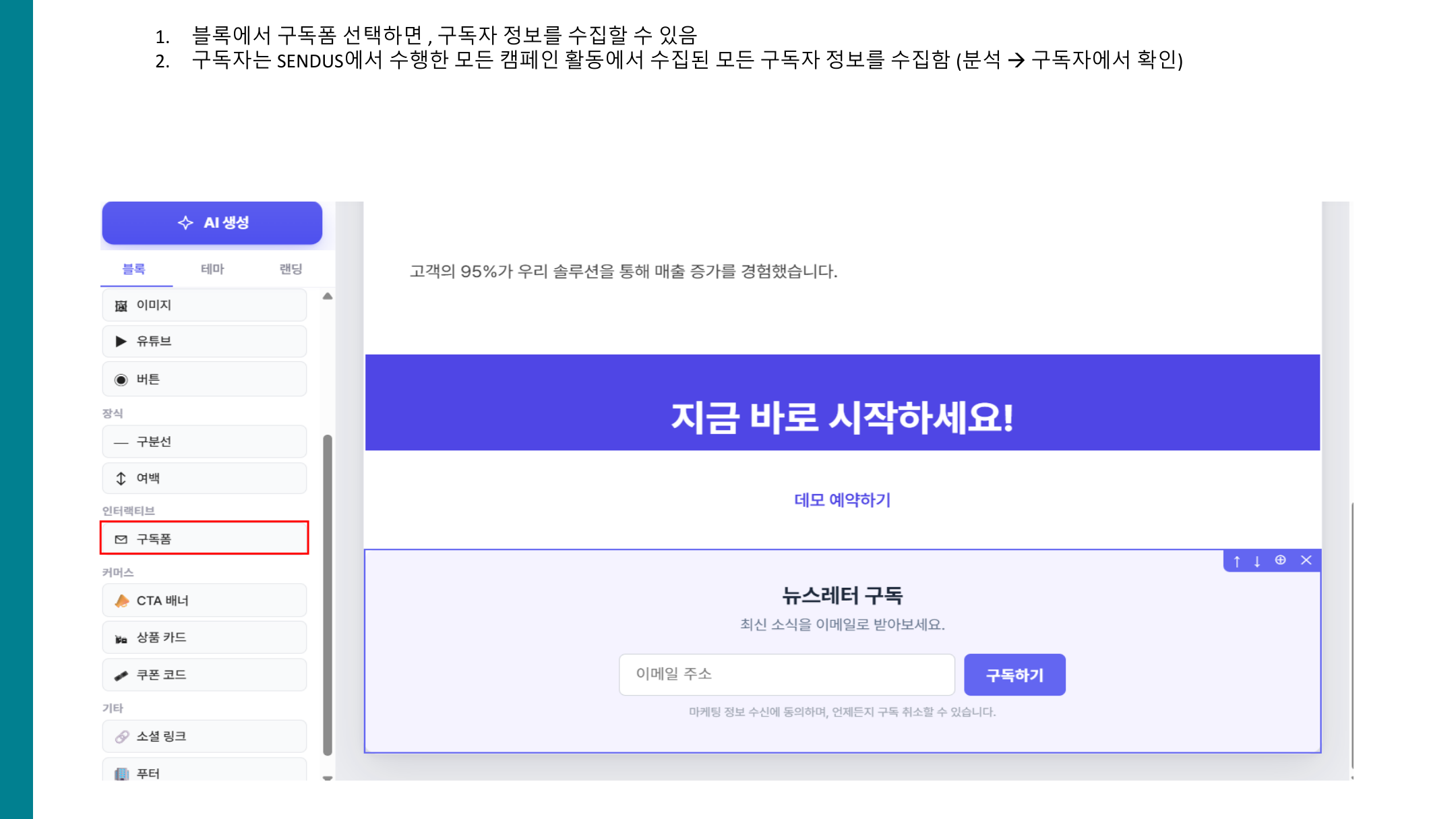Move the newsletter block up with the up arrow
This screenshot has height=819, width=1456.
(x=1237, y=561)
